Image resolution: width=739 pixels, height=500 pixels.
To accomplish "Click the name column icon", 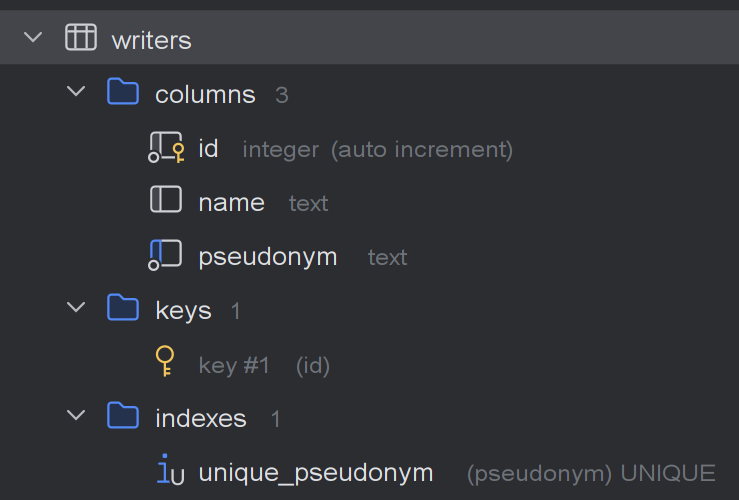I will pyautogui.click(x=166, y=199).
